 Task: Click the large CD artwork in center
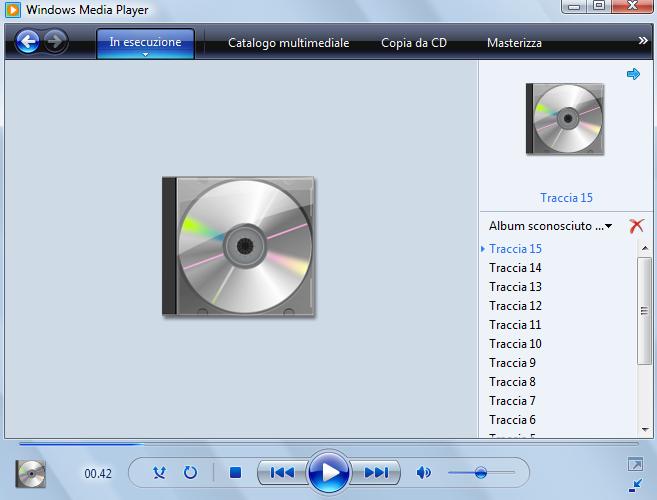(x=238, y=246)
